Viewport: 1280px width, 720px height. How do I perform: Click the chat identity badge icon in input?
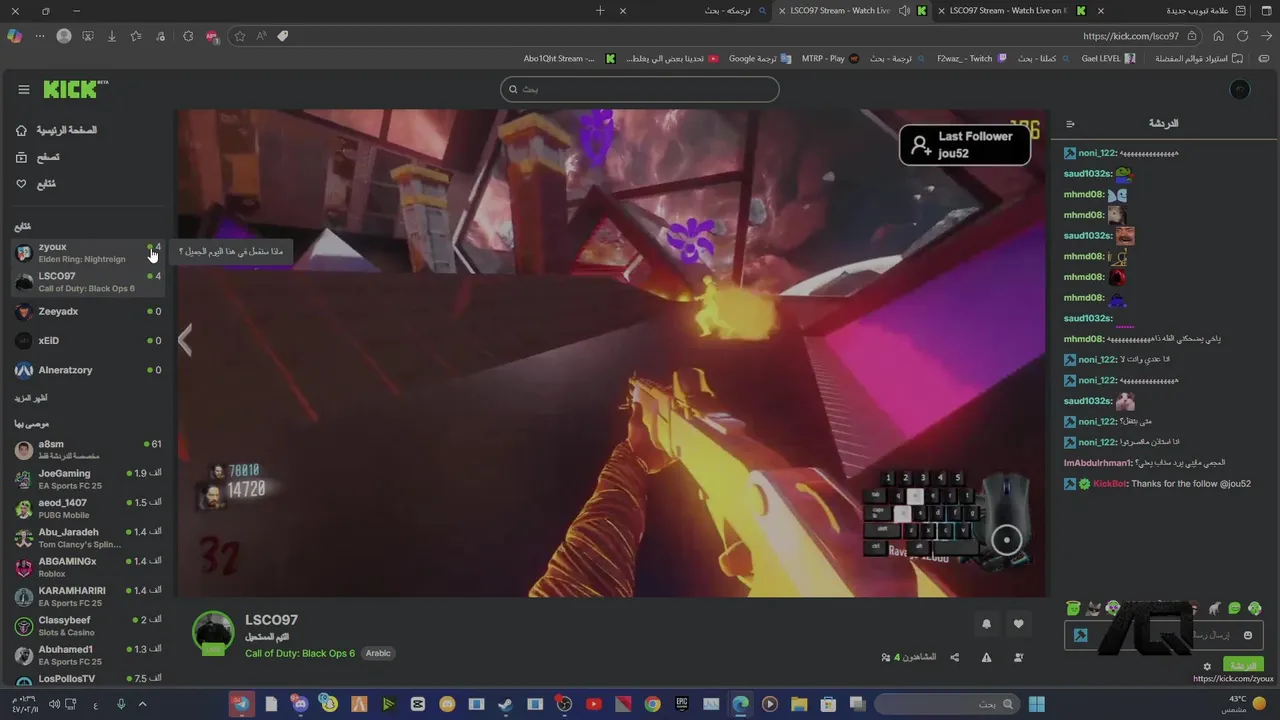click(x=1081, y=635)
